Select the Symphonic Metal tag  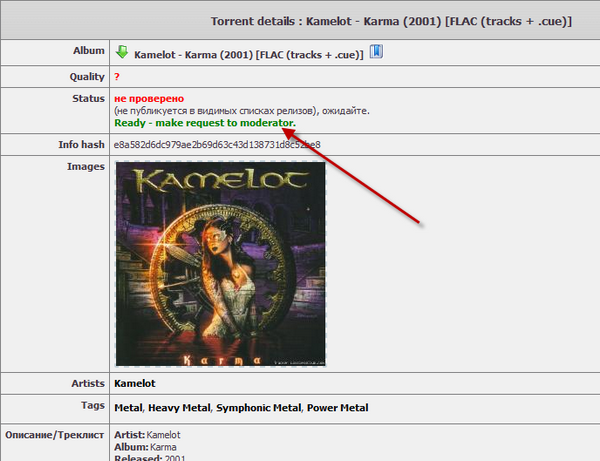pos(259,408)
